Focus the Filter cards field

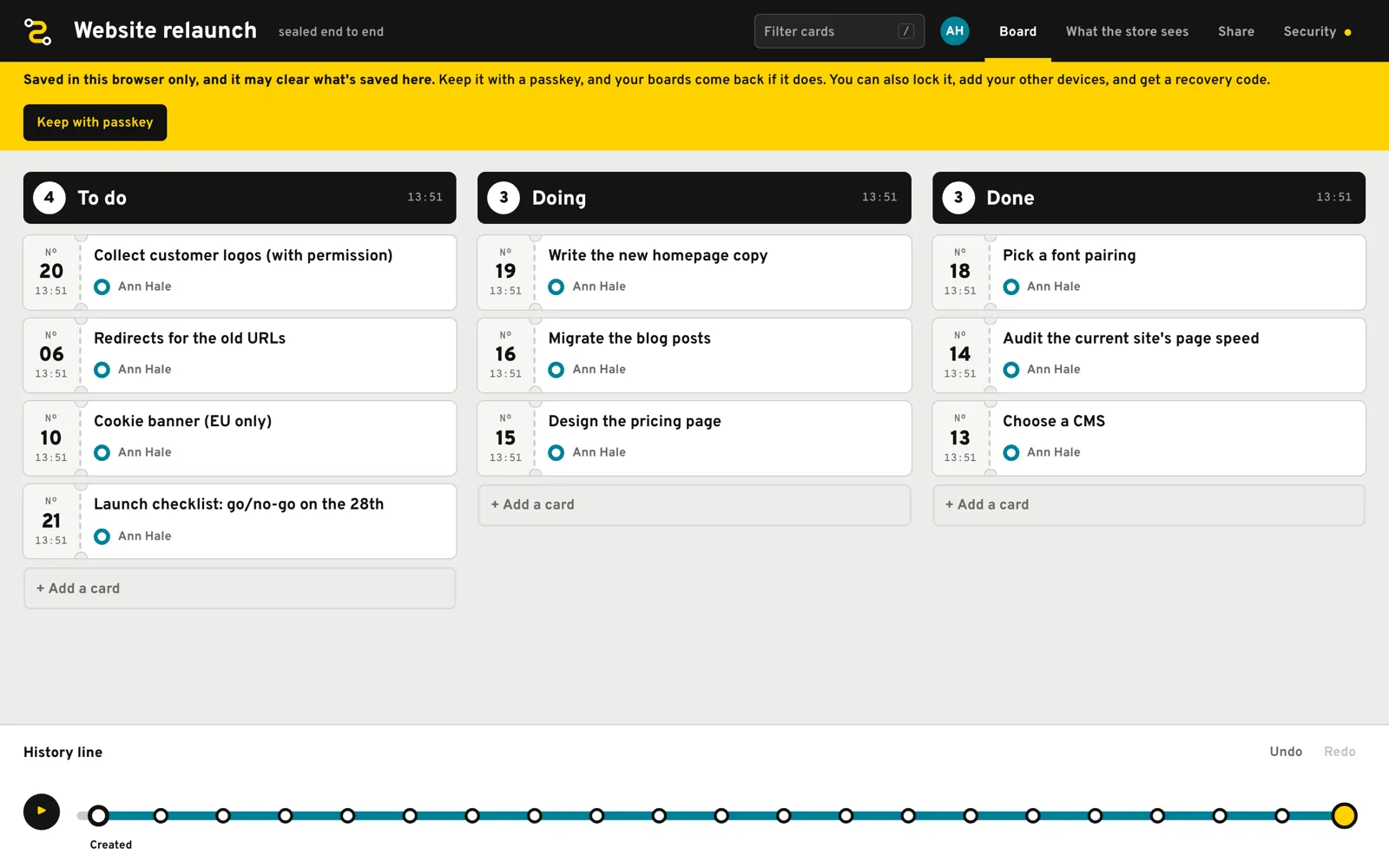[839, 31]
